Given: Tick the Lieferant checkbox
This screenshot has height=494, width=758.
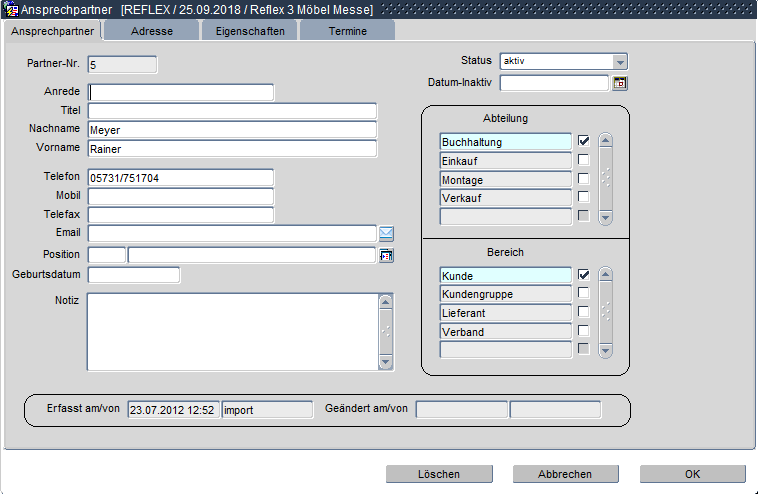Looking at the screenshot, I should (x=584, y=313).
